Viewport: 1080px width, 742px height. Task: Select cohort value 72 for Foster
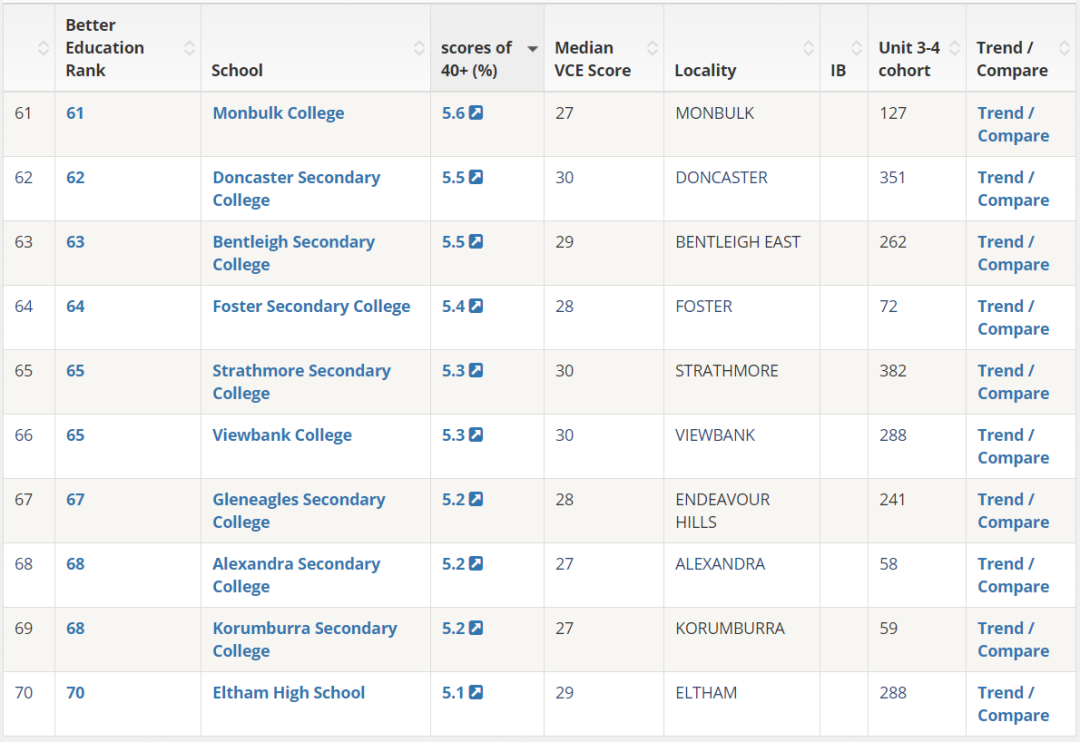(889, 306)
